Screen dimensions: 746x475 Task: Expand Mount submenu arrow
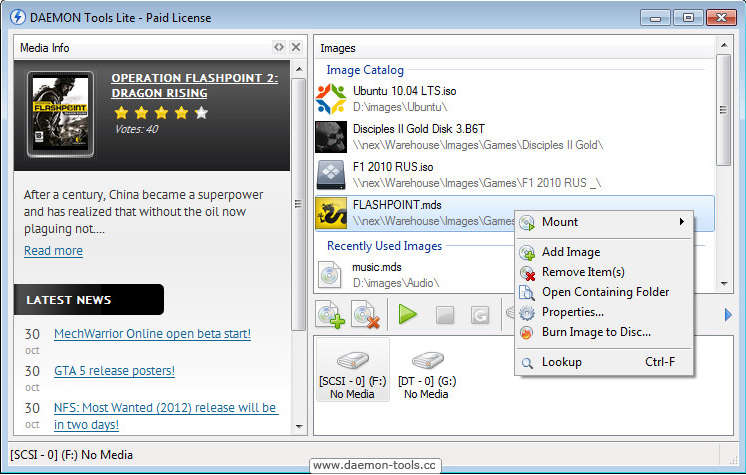[x=682, y=221]
